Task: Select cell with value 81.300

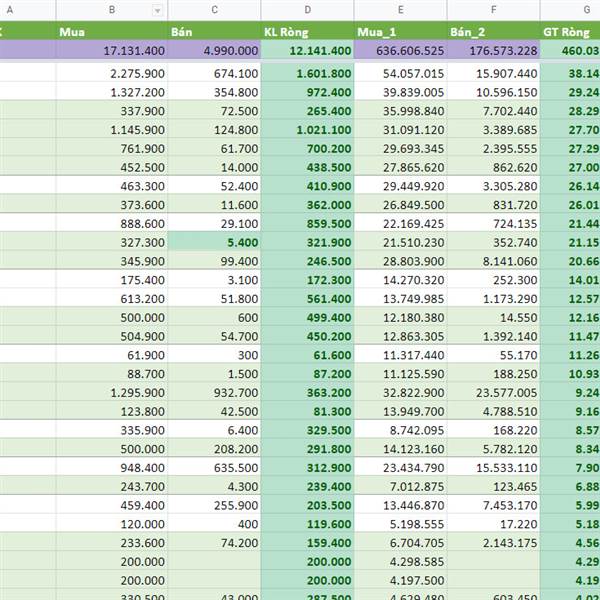Action: (308, 411)
